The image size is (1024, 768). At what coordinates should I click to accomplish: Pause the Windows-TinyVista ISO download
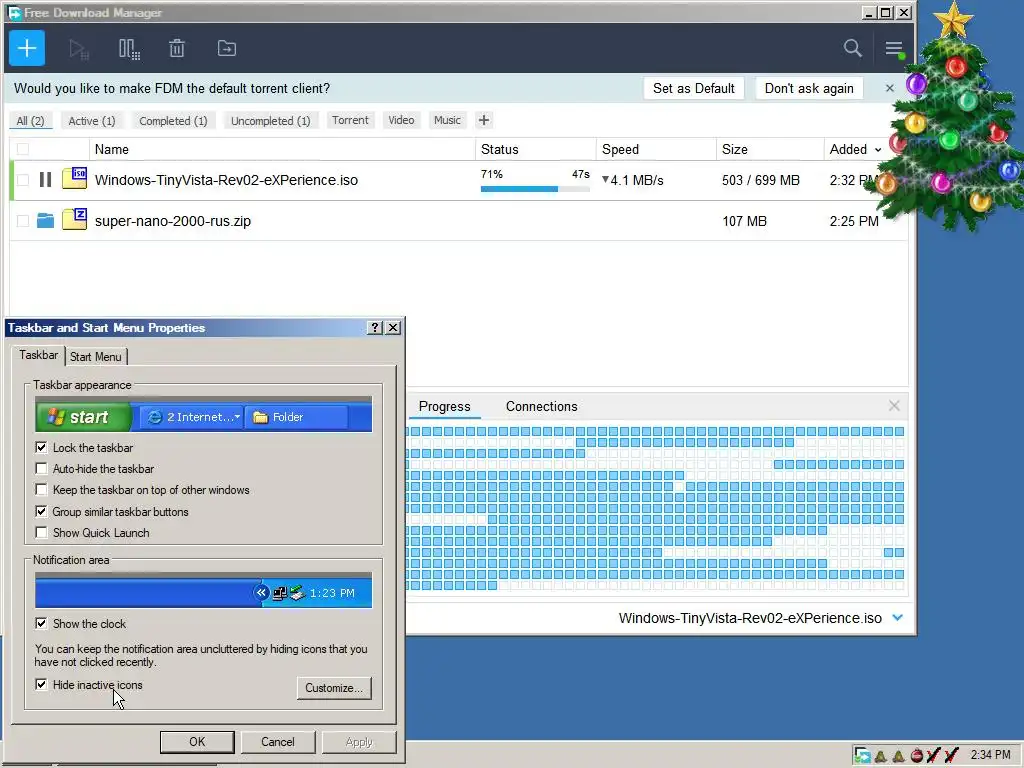coord(45,180)
